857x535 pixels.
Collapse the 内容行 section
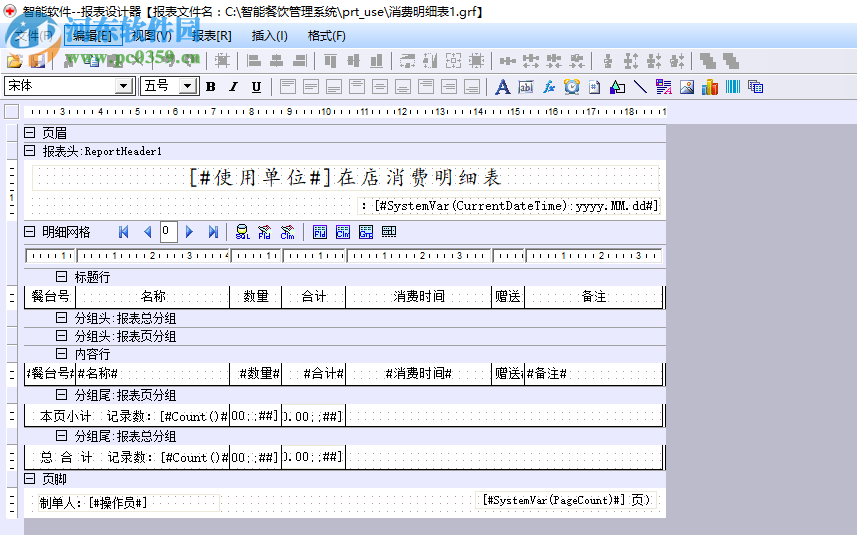pos(62,354)
